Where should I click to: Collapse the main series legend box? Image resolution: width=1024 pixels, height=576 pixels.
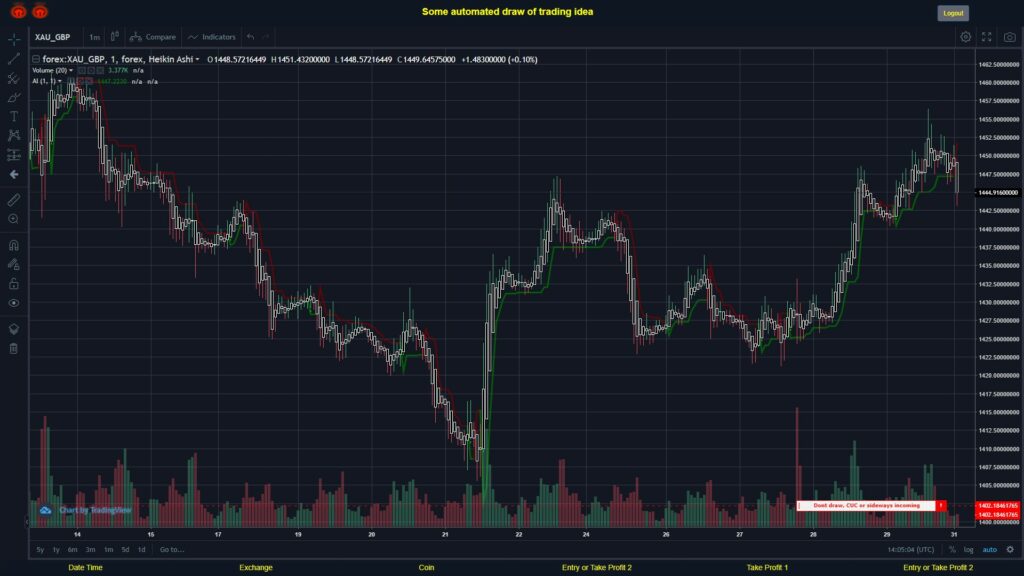click(36, 59)
